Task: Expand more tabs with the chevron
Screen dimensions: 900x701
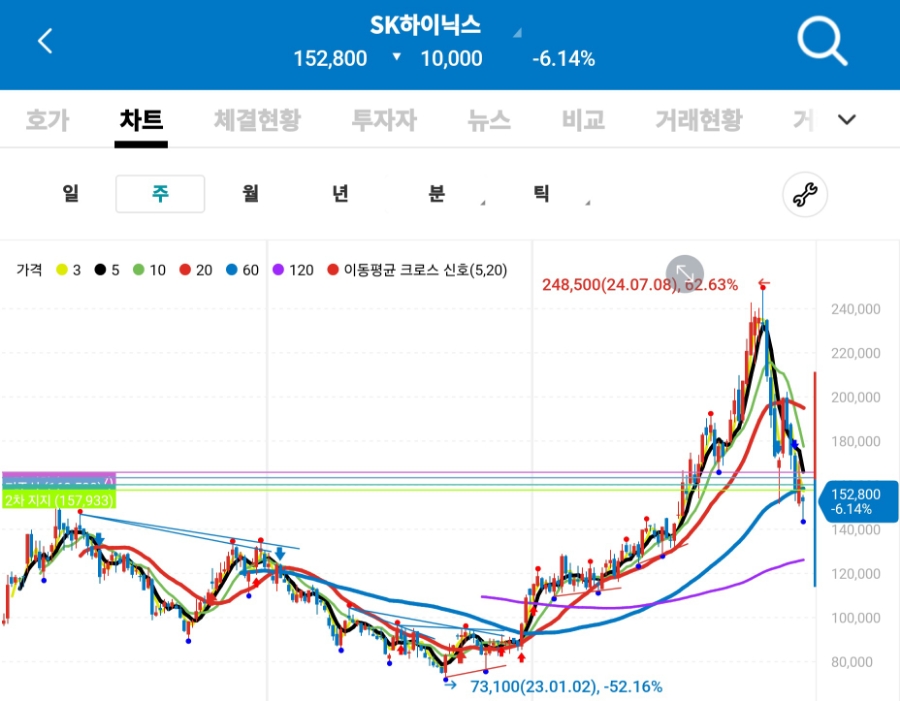Action: click(x=847, y=119)
